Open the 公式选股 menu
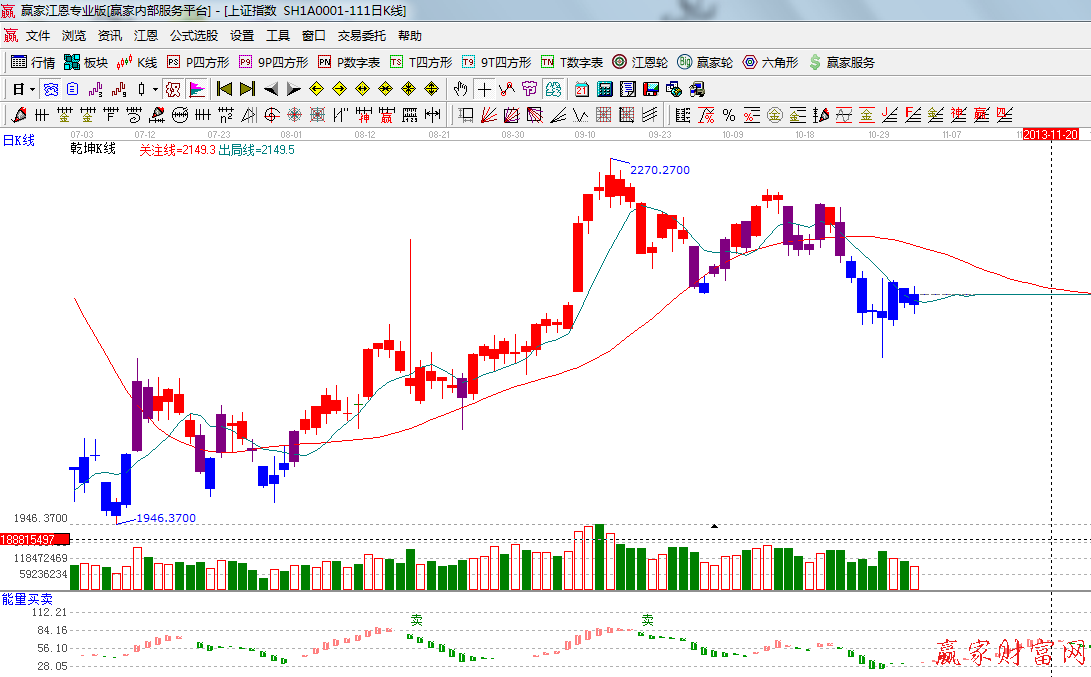This screenshot has width=1091, height=677. click(193, 35)
